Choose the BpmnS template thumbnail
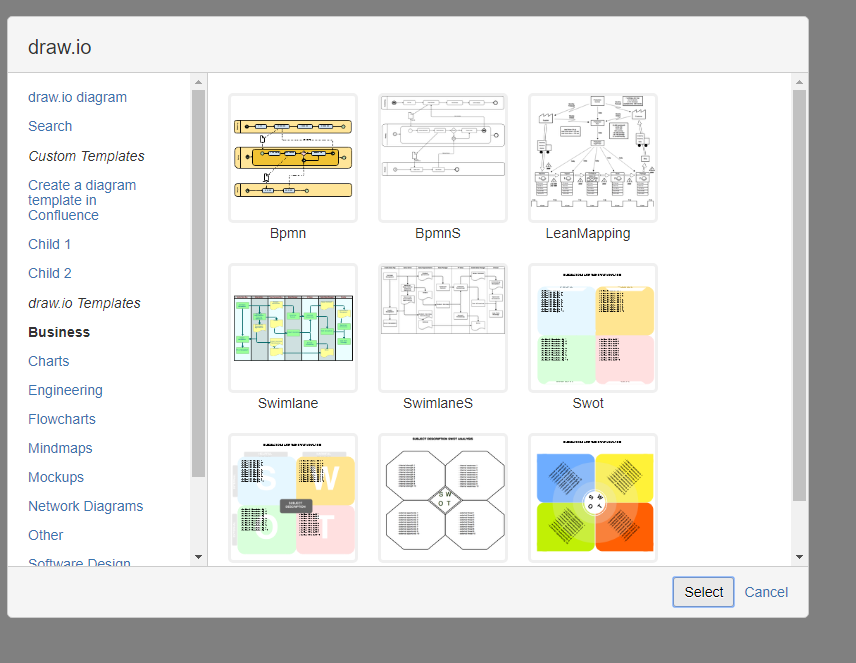Screen dimensions: 856x663 click(443, 158)
